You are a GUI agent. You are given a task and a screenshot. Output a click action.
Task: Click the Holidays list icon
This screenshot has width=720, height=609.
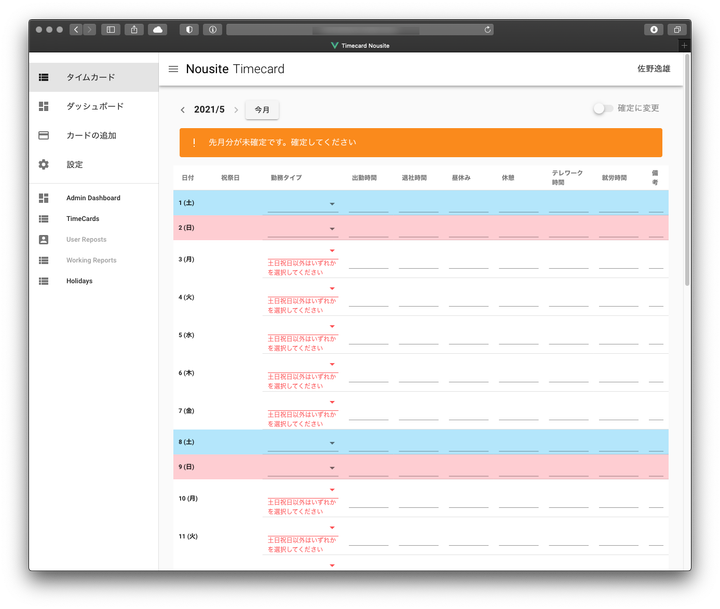[x=44, y=281]
